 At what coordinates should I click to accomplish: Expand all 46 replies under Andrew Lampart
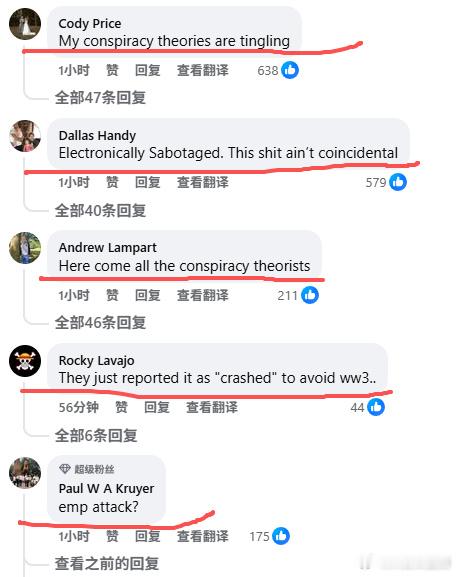(x=100, y=323)
